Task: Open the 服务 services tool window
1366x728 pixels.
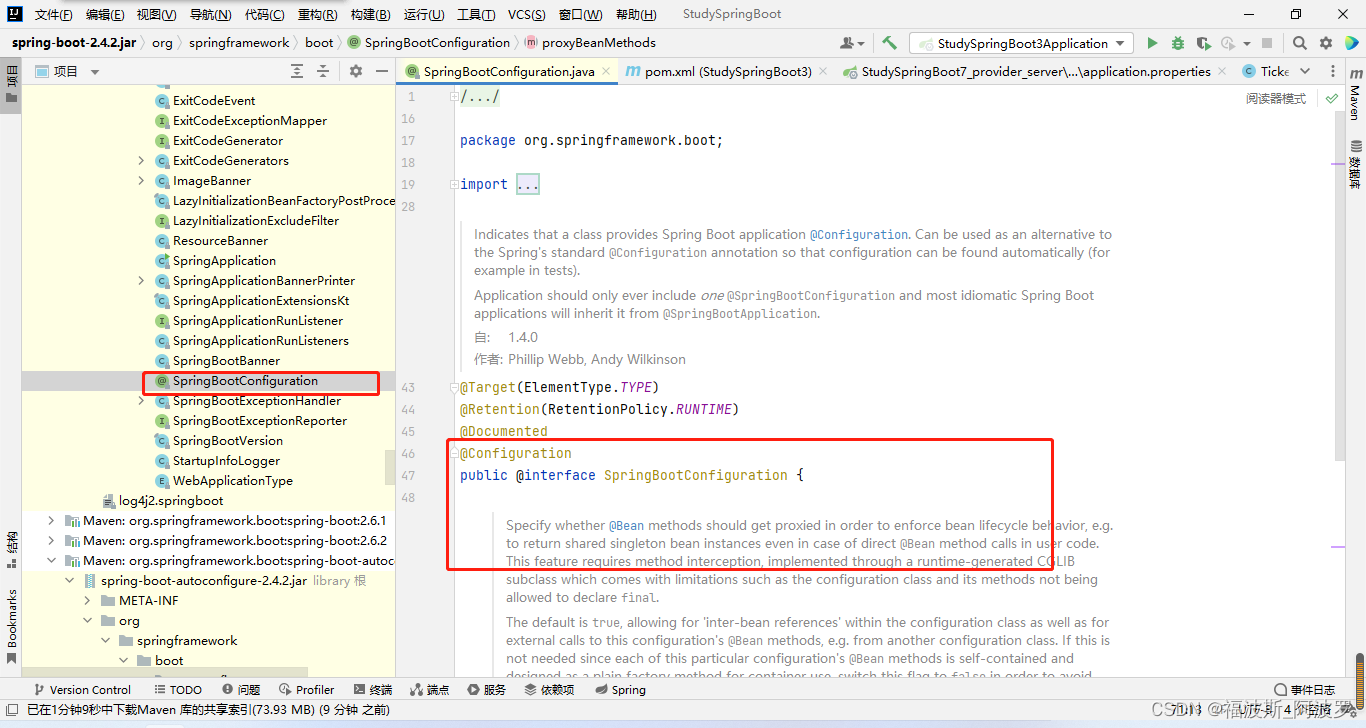Action: [487, 689]
